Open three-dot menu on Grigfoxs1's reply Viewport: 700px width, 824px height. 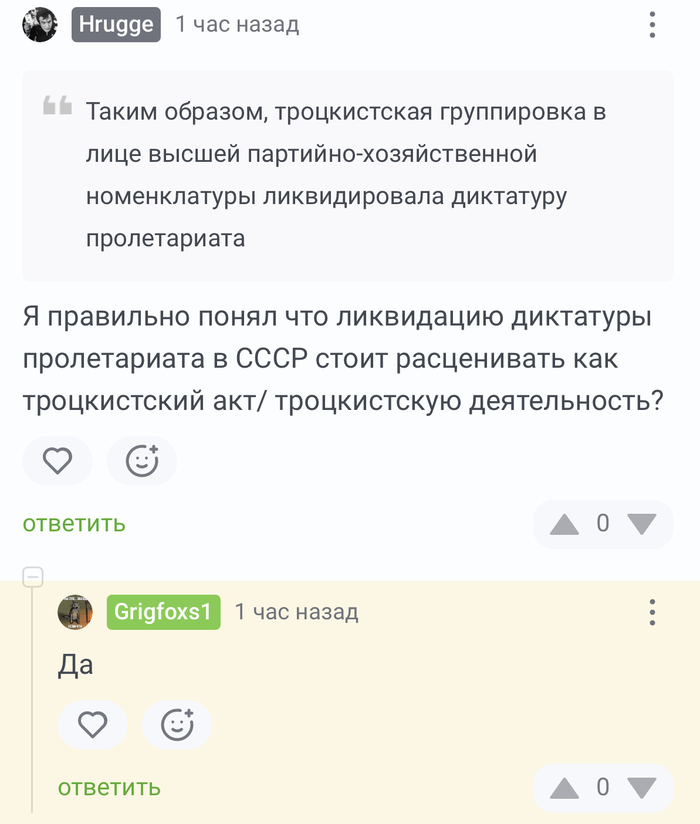click(652, 612)
